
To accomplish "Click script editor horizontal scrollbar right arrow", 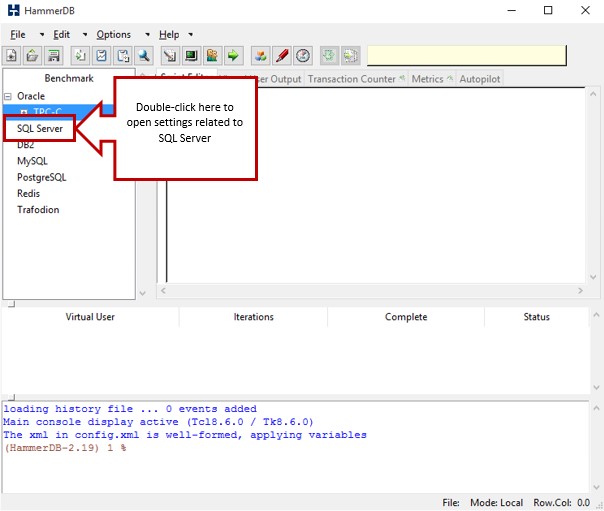I will pyautogui.click(x=581, y=291).
